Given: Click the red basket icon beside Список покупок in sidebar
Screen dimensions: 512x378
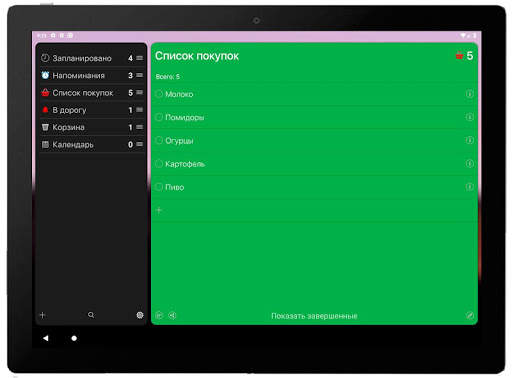Looking at the screenshot, I should pyautogui.click(x=45, y=93).
